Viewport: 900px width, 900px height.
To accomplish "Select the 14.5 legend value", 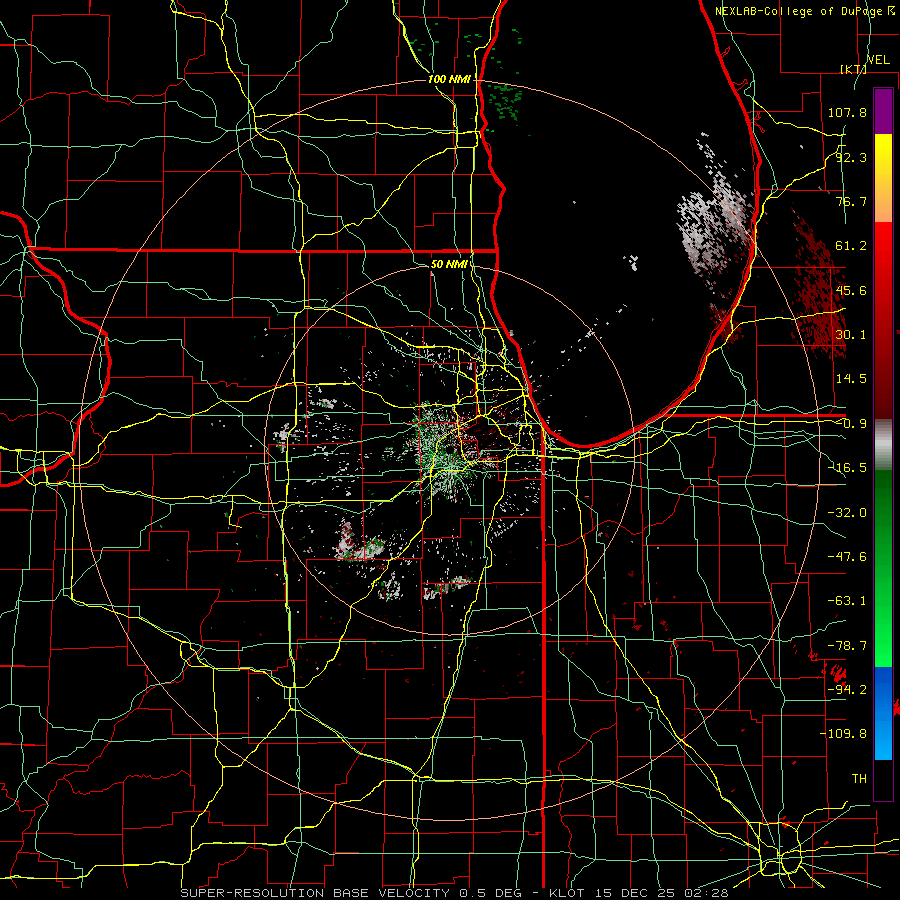I will click(x=851, y=379).
